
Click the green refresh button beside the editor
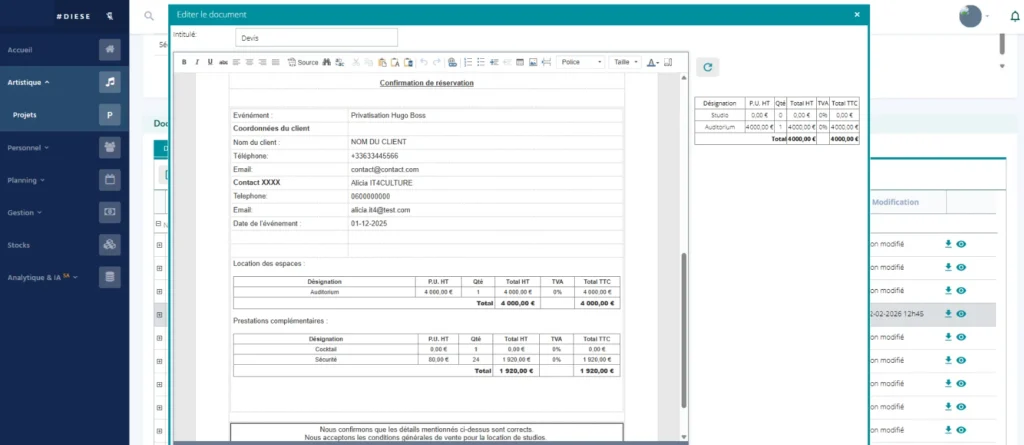(x=707, y=67)
